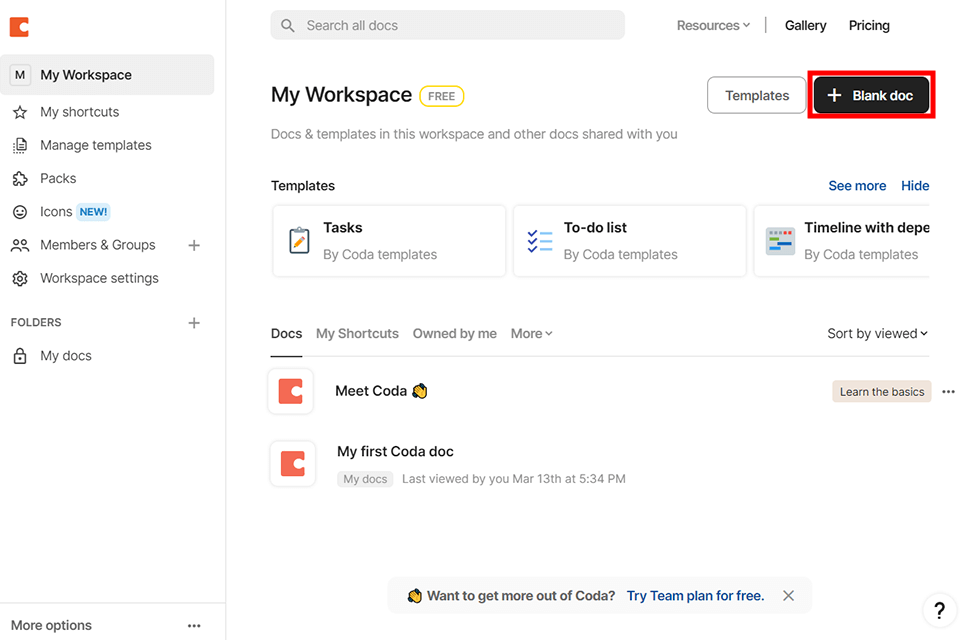Screen dimensions: 960x640
Task: Open More options ellipsis in sidebar
Action: coord(194,626)
